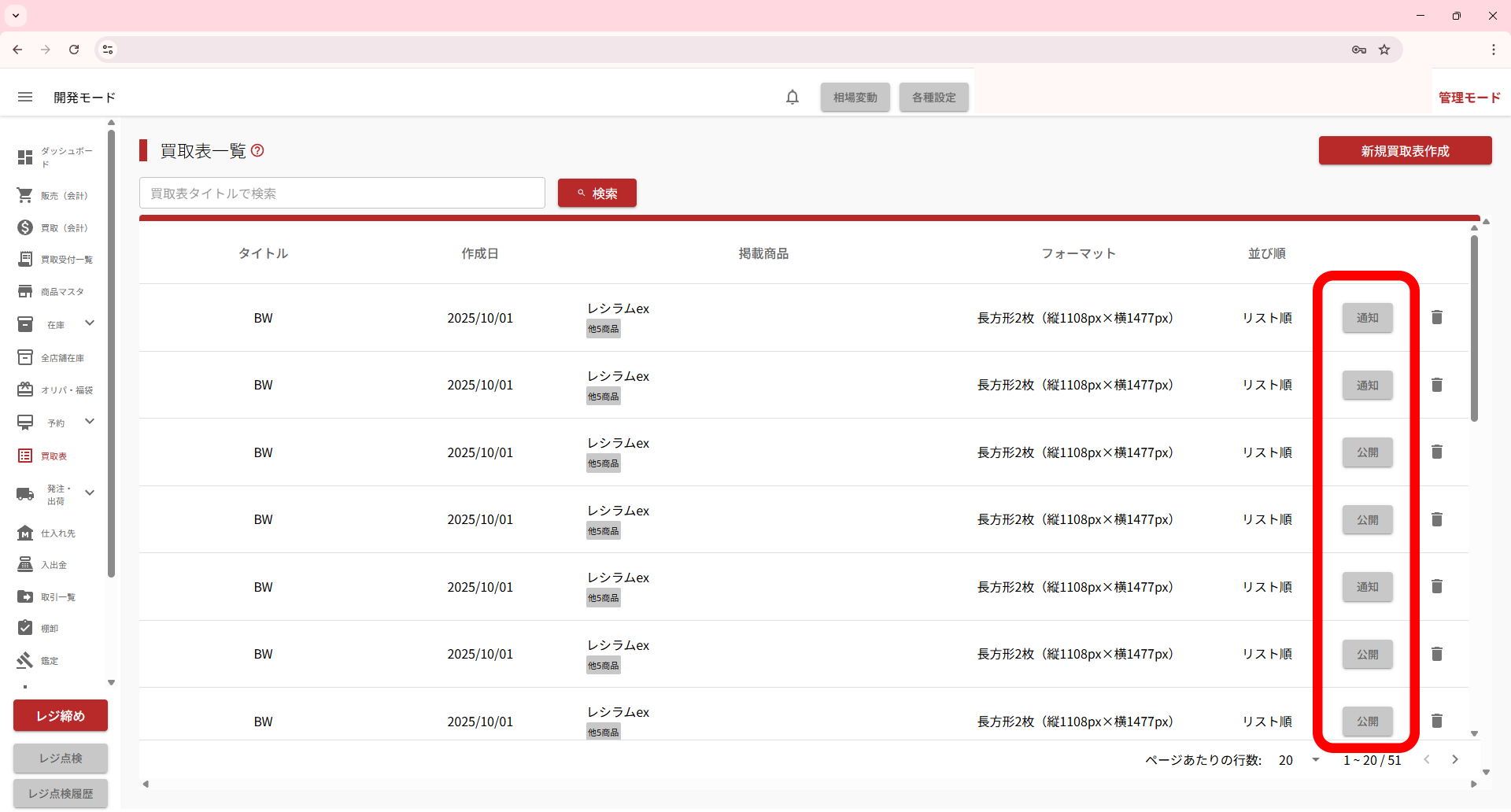Bookmark this page with star icon
The image size is (1511, 812).
point(1384,50)
